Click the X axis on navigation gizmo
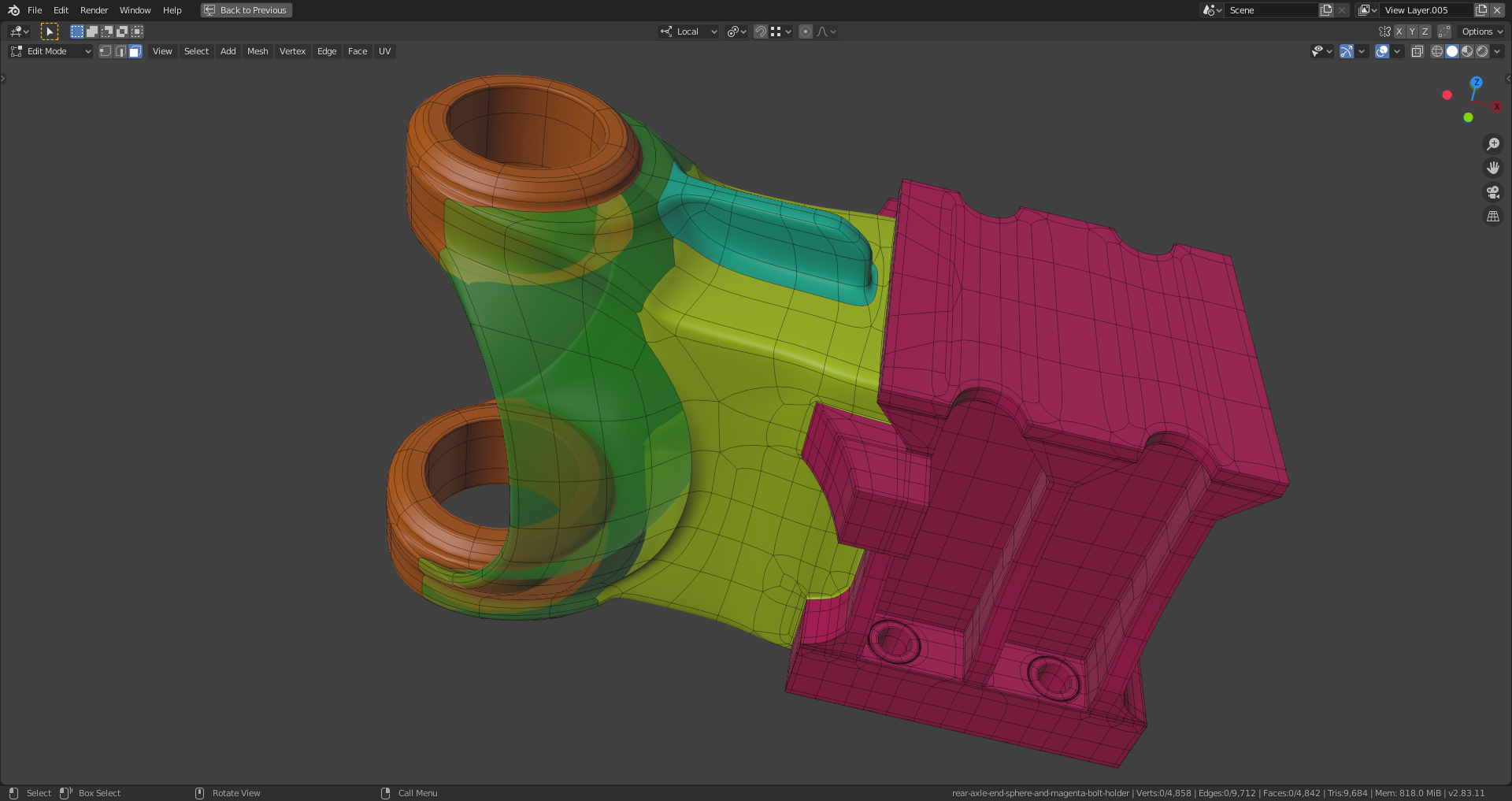This screenshot has height=801, width=1512. point(1496,106)
